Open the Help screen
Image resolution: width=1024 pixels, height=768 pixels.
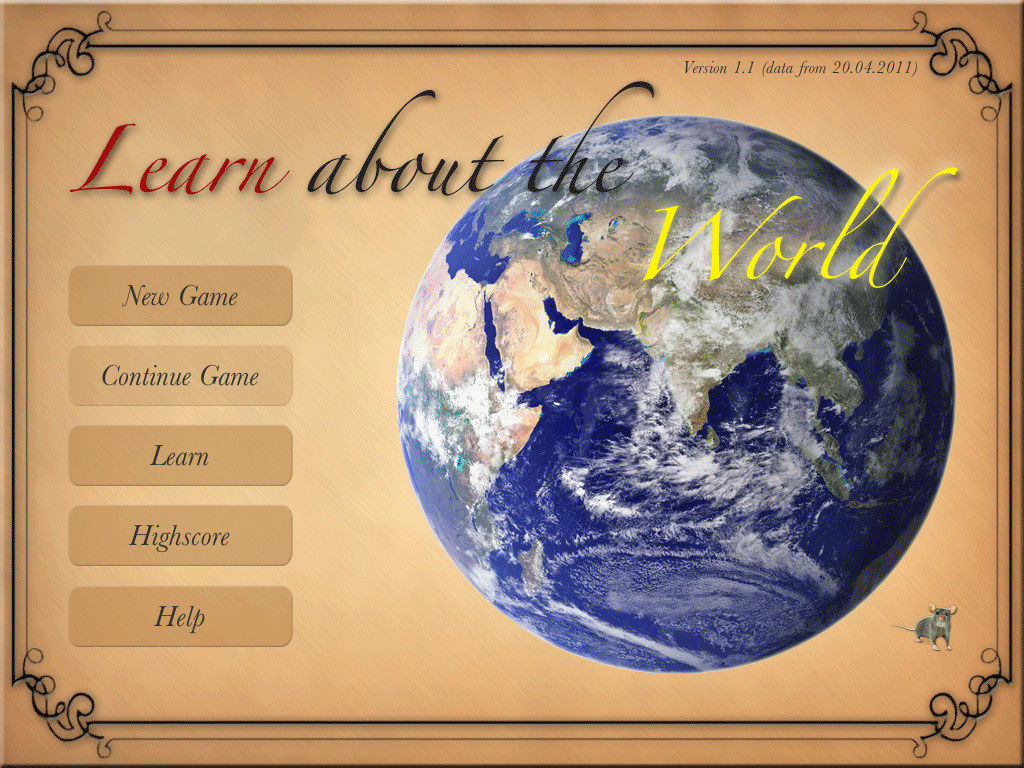point(180,616)
